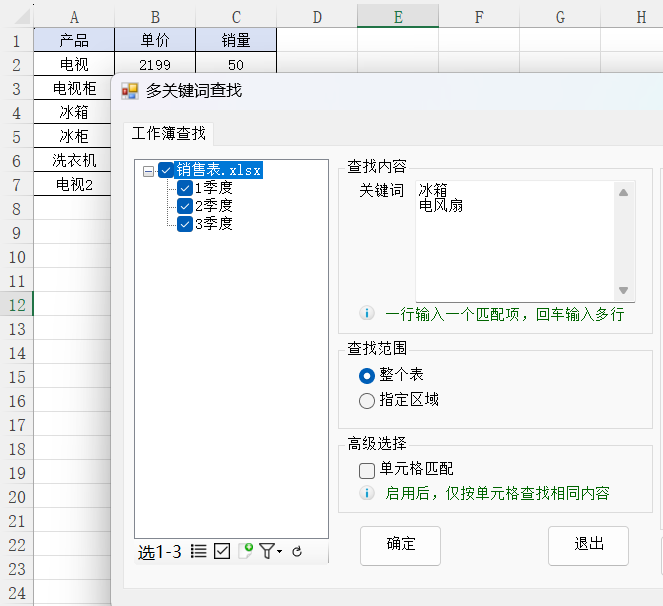
Task: Select the 指定区域 radio button
Action: click(x=367, y=400)
